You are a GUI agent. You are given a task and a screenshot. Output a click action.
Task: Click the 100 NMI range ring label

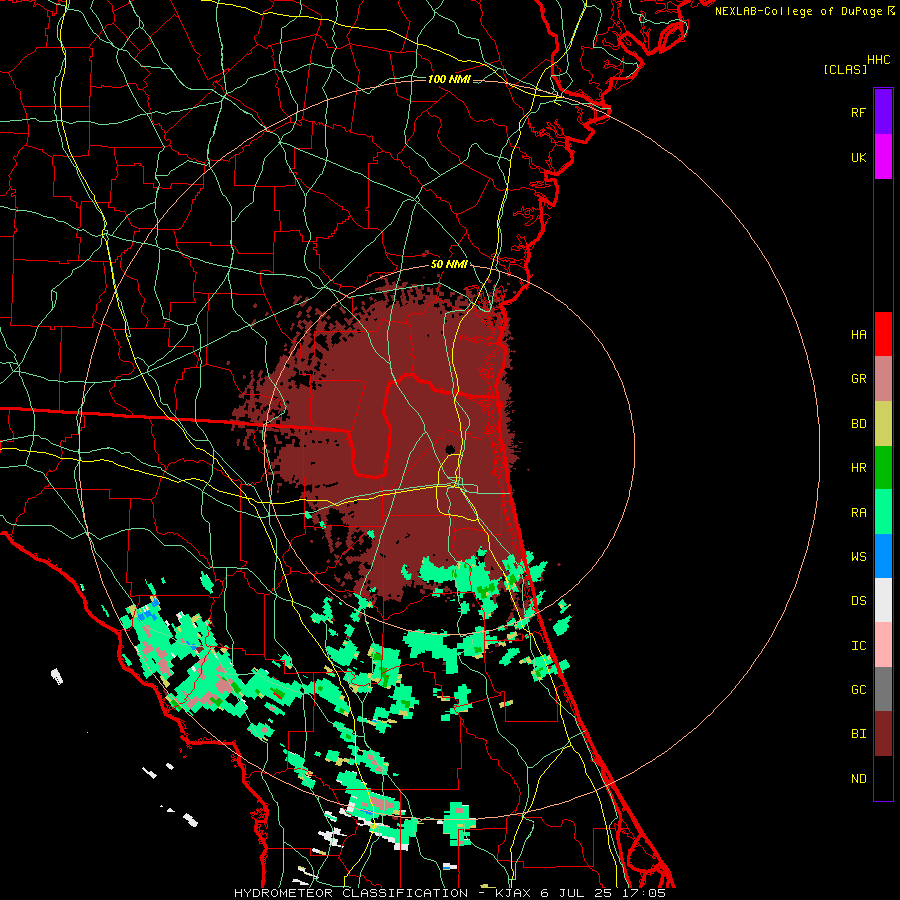pos(449,79)
